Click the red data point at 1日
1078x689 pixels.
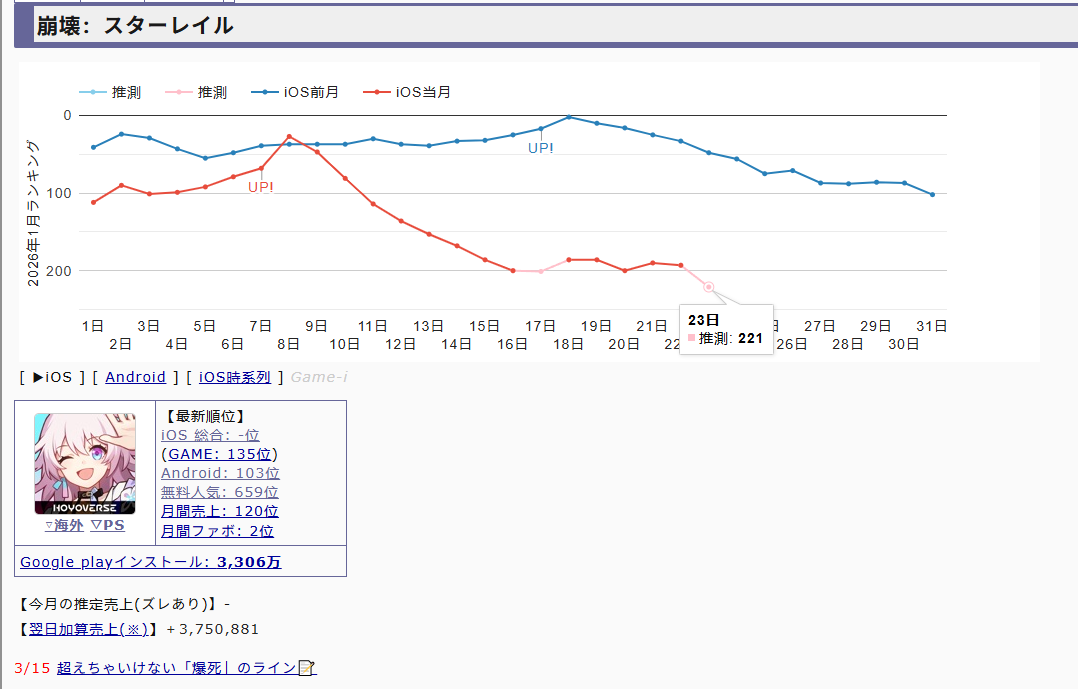[x=94, y=202]
